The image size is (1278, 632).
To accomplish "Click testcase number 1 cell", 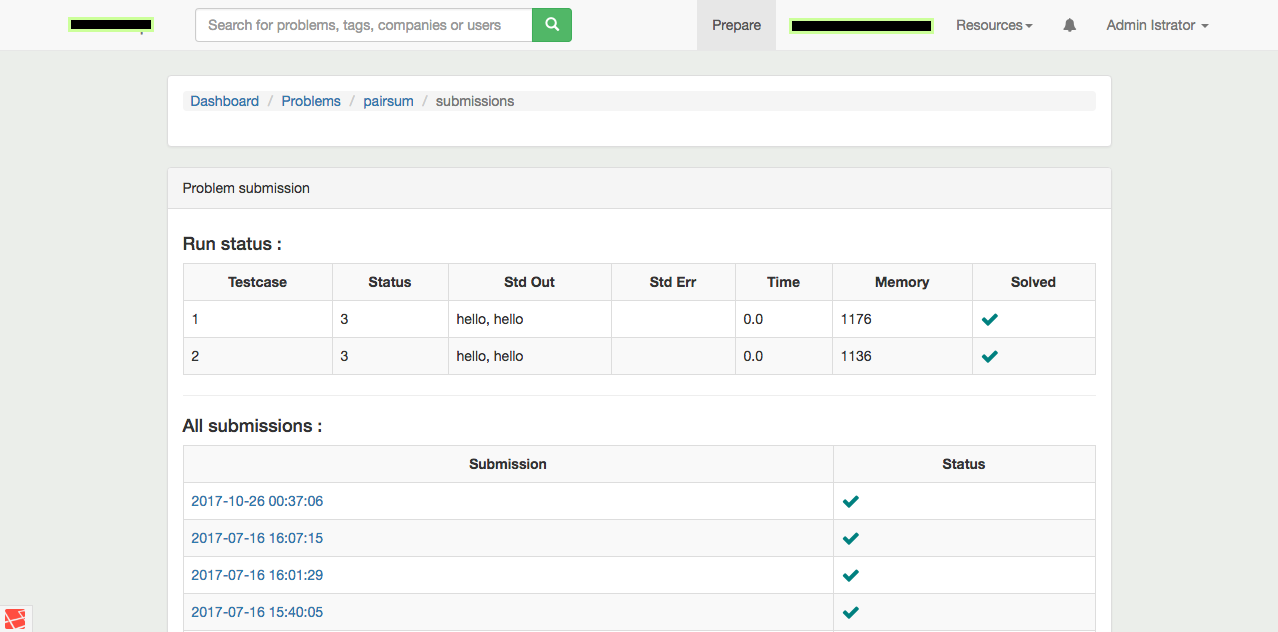I will [258, 319].
